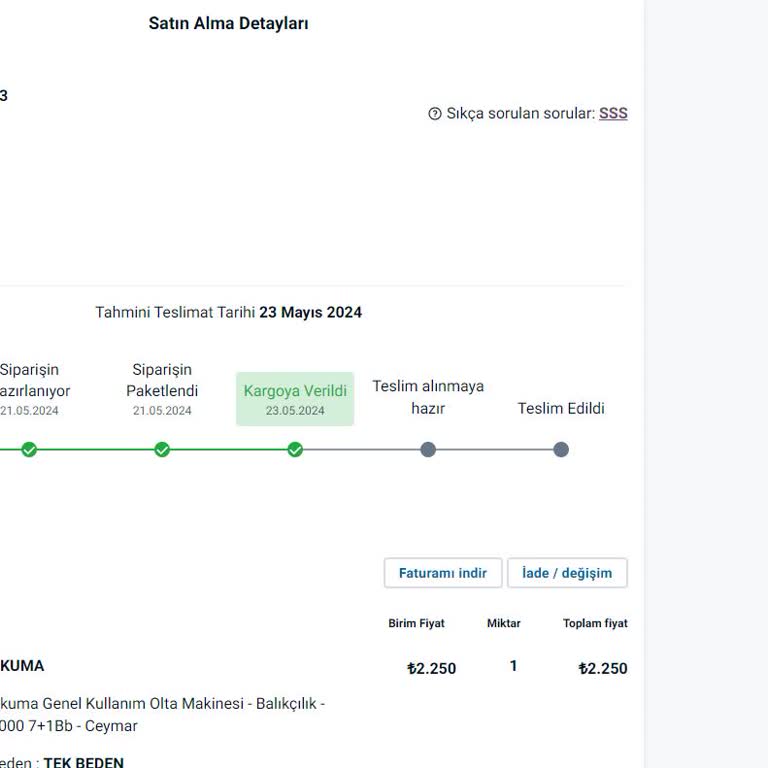768x768 pixels.
Task: Click the Birim Fiyat column header
Action: point(416,623)
